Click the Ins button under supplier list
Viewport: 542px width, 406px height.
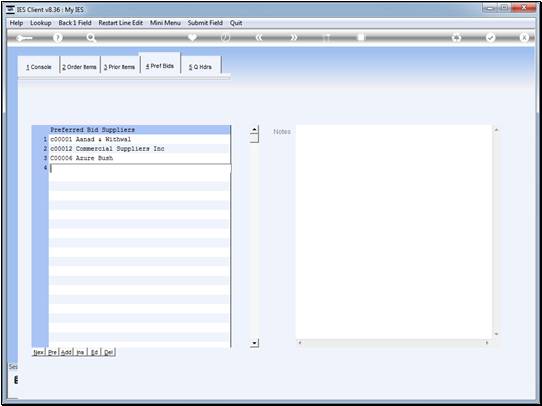pyautogui.click(x=80, y=352)
